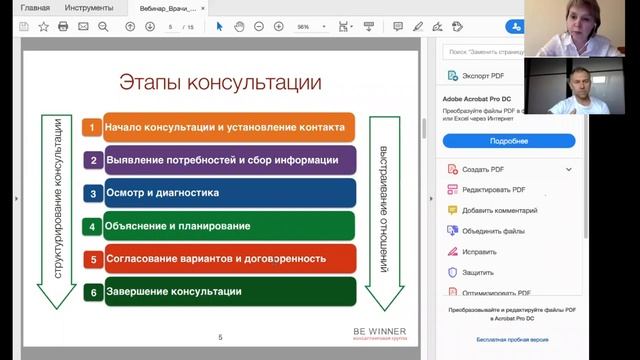Viewport: 640px width, 360px height.
Task: Click the Защитить shield icon
Action: coord(453,272)
